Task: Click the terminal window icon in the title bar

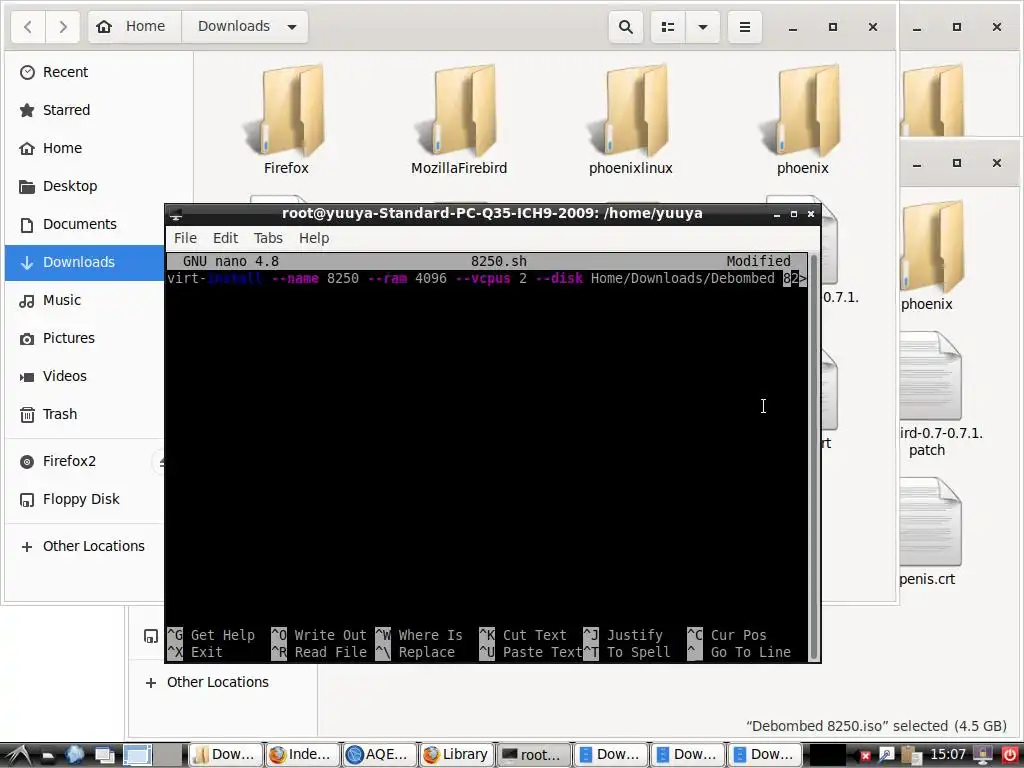Action: [176, 214]
